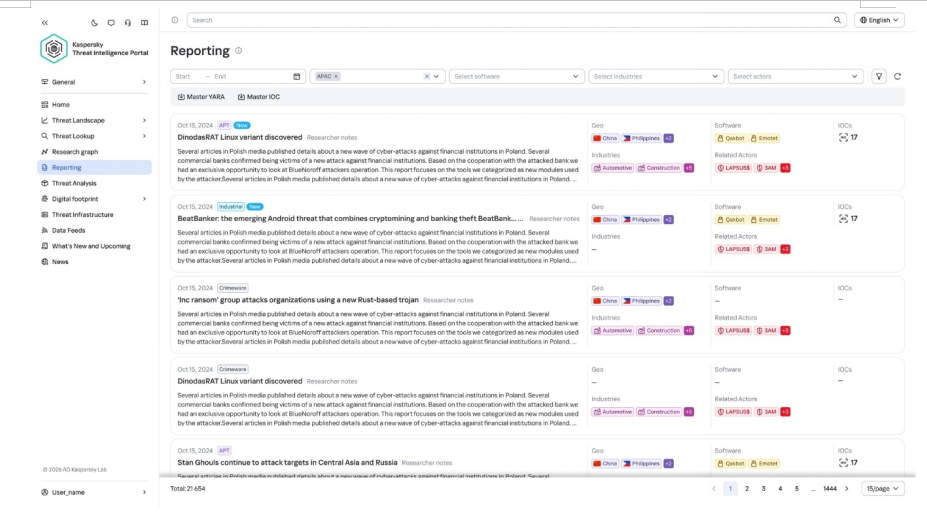Open the Stan Ghouls report

point(287,463)
